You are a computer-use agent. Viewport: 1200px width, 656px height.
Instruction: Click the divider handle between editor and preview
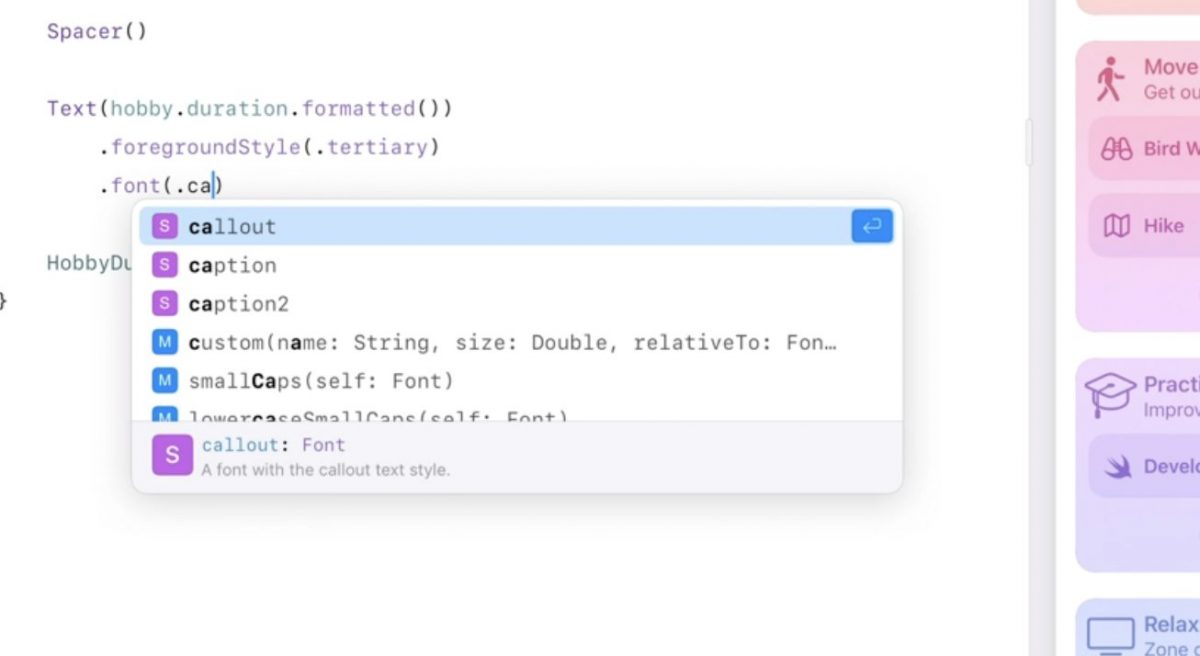pyautogui.click(x=1028, y=142)
